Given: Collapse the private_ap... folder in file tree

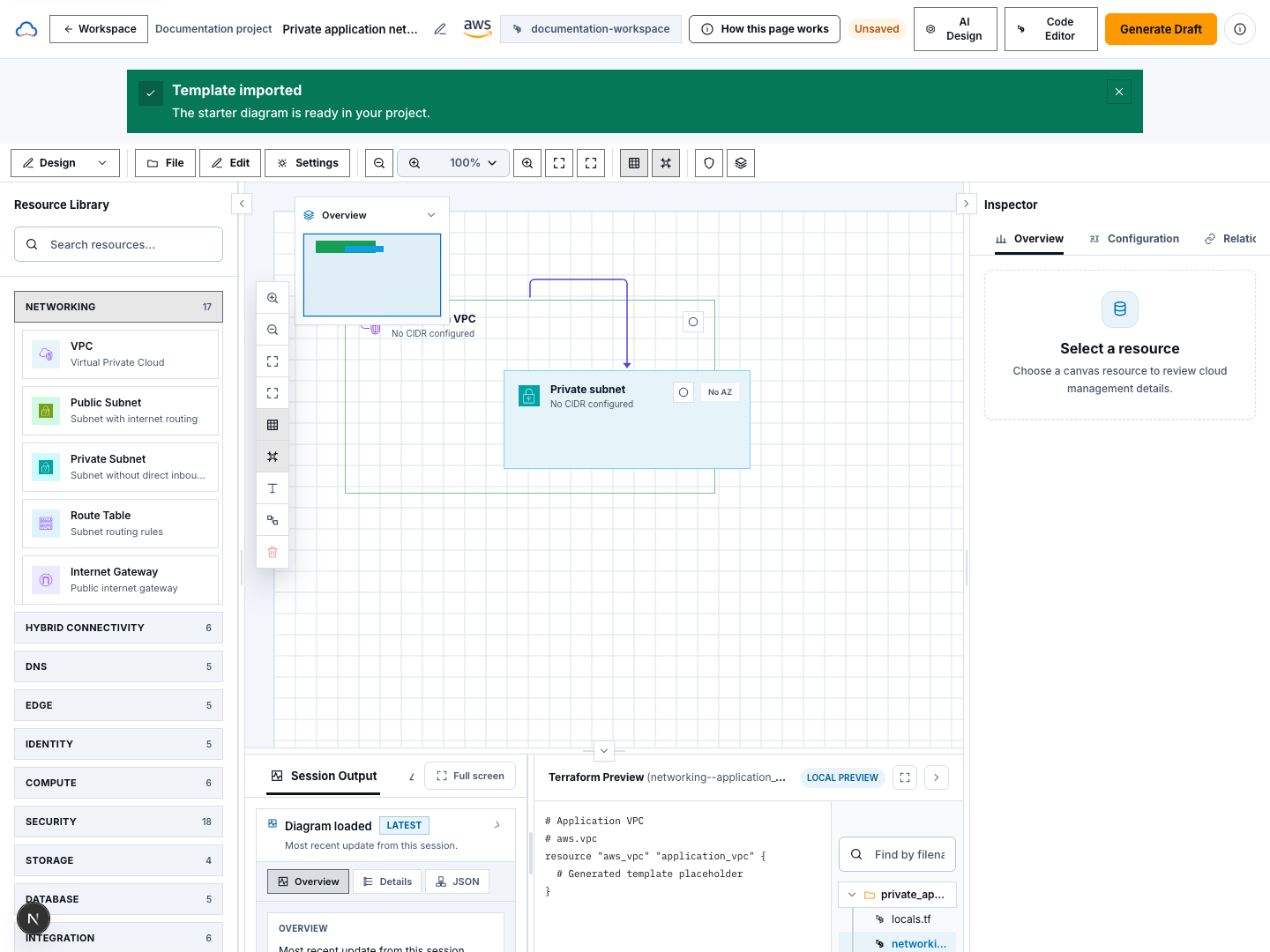Looking at the screenshot, I should pyautogui.click(x=852, y=895).
